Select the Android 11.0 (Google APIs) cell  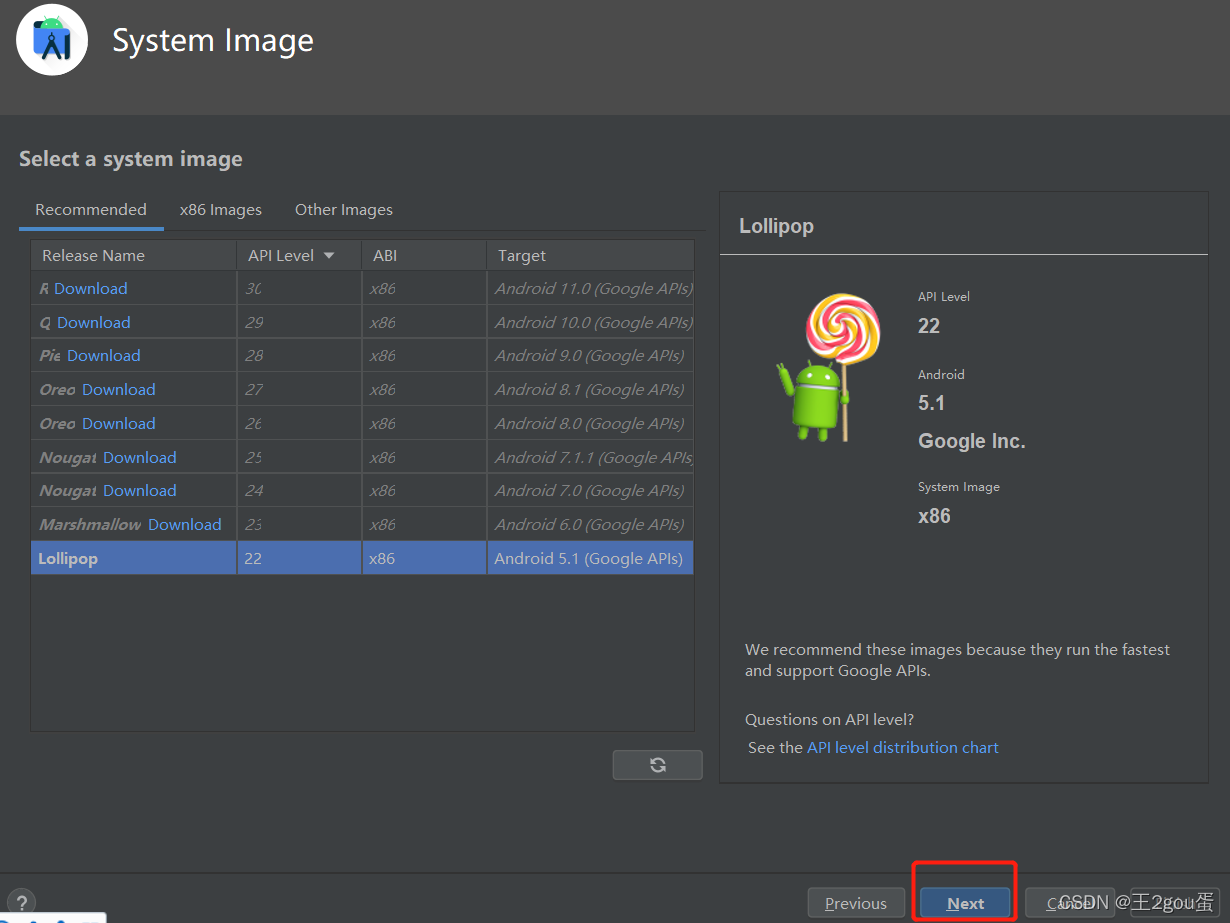(x=590, y=289)
